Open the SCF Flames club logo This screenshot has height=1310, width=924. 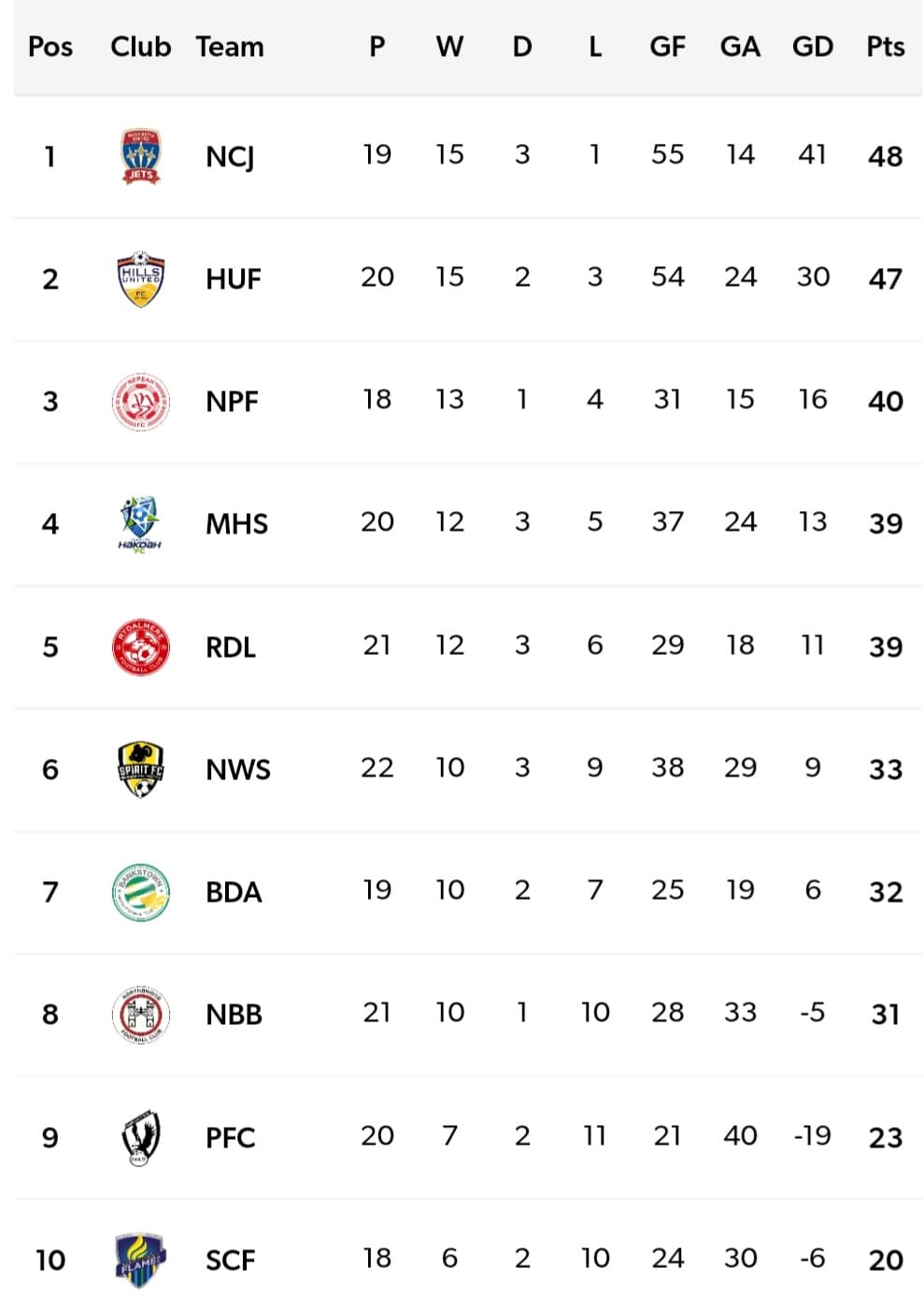(x=140, y=1260)
